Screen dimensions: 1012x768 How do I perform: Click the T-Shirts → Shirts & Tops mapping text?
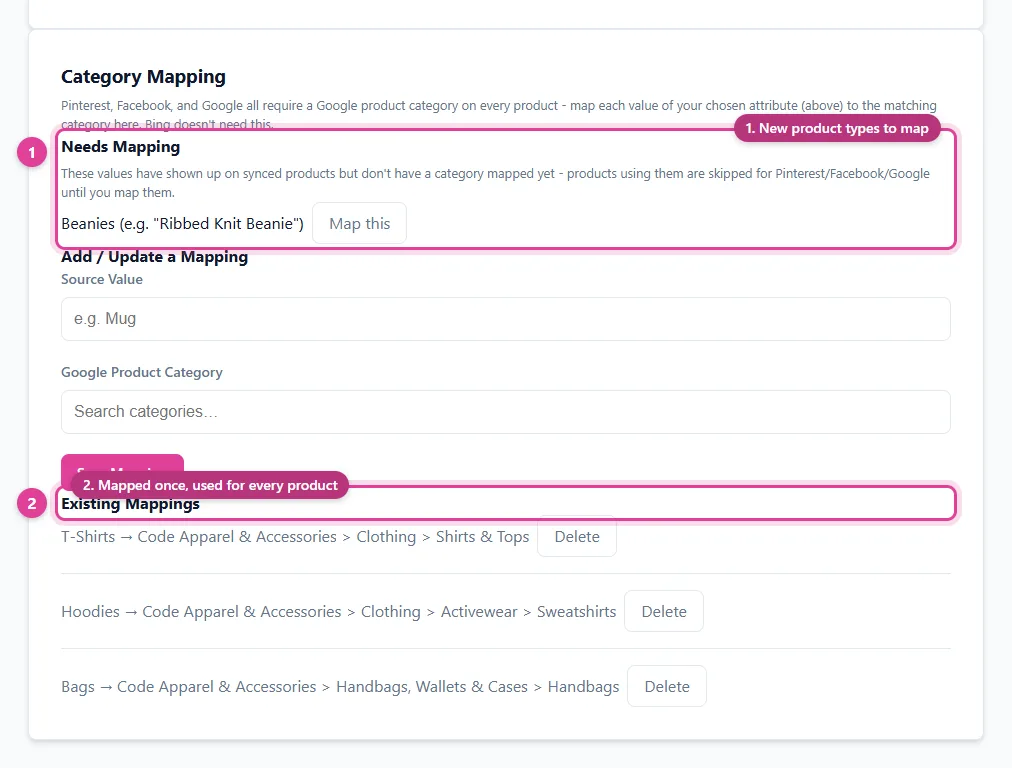coord(295,537)
